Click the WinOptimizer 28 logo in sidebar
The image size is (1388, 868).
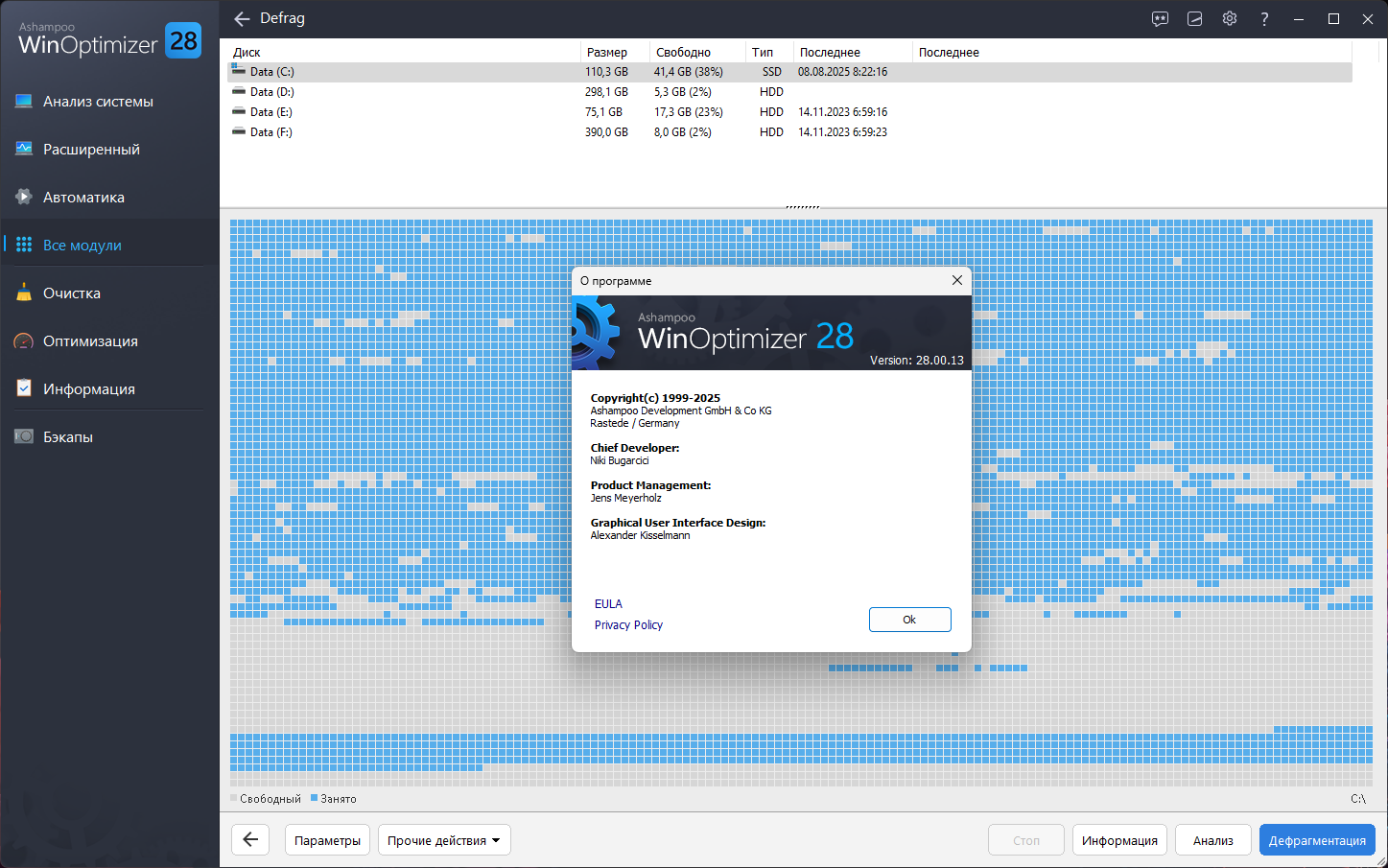pos(110,40)
